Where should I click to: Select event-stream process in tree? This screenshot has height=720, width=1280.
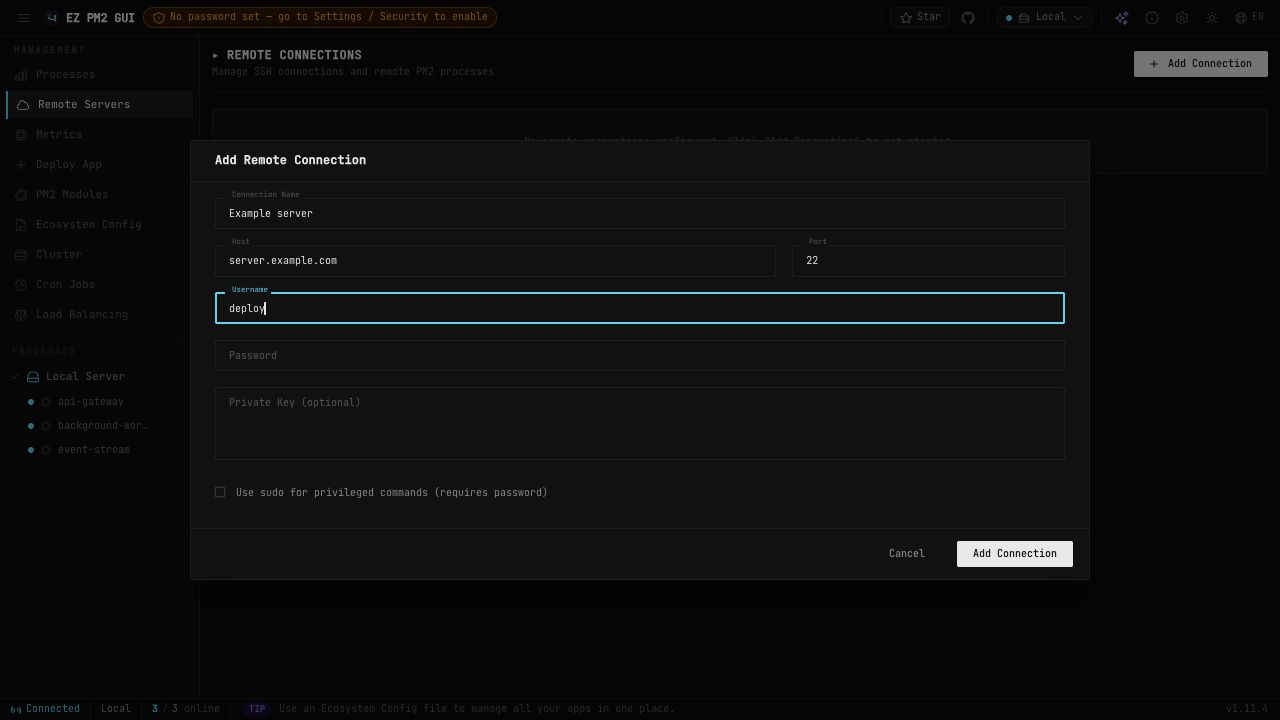[94, 450]
